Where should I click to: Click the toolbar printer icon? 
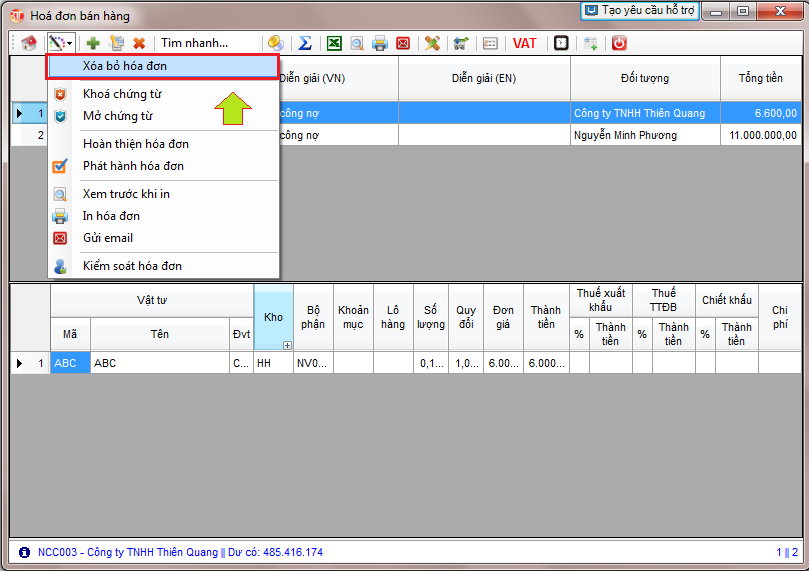[x=380, y=43]
